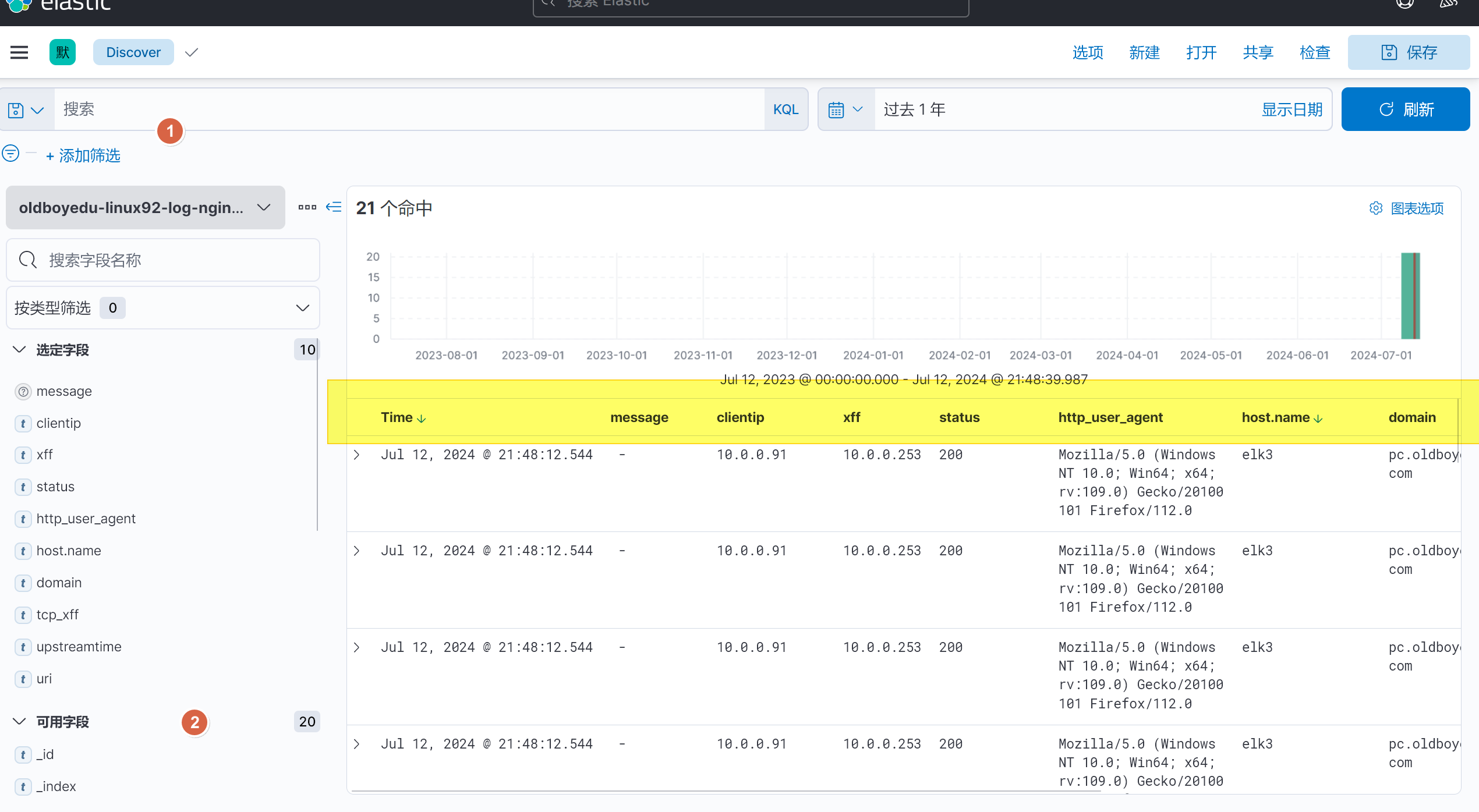Click the blue Refresh button
Viewport: 1479px width, 812px height.
click(1405, 109)
